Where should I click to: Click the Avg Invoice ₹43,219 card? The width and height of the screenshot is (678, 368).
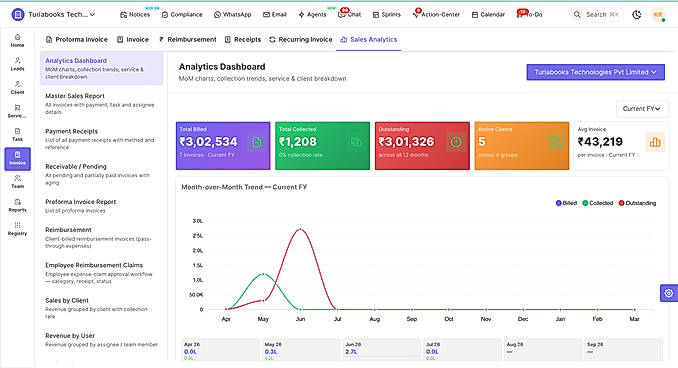click(621, 146)
